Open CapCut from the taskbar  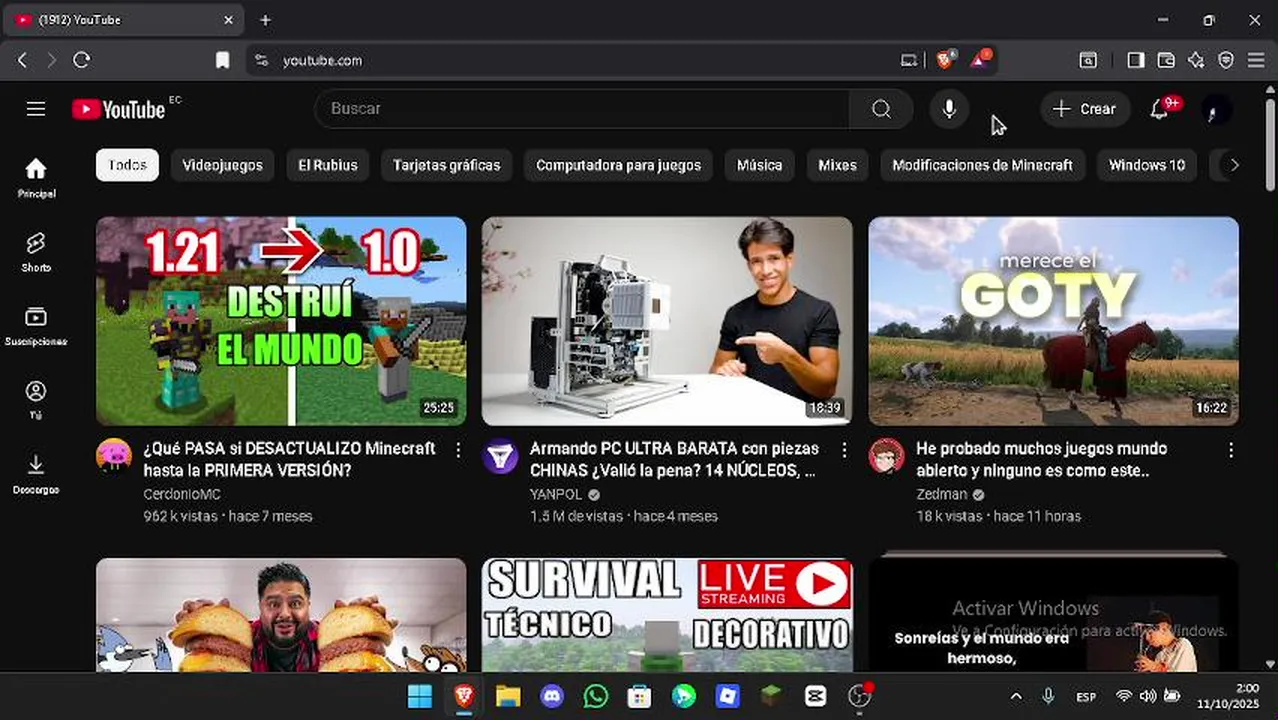click(815, 696)
